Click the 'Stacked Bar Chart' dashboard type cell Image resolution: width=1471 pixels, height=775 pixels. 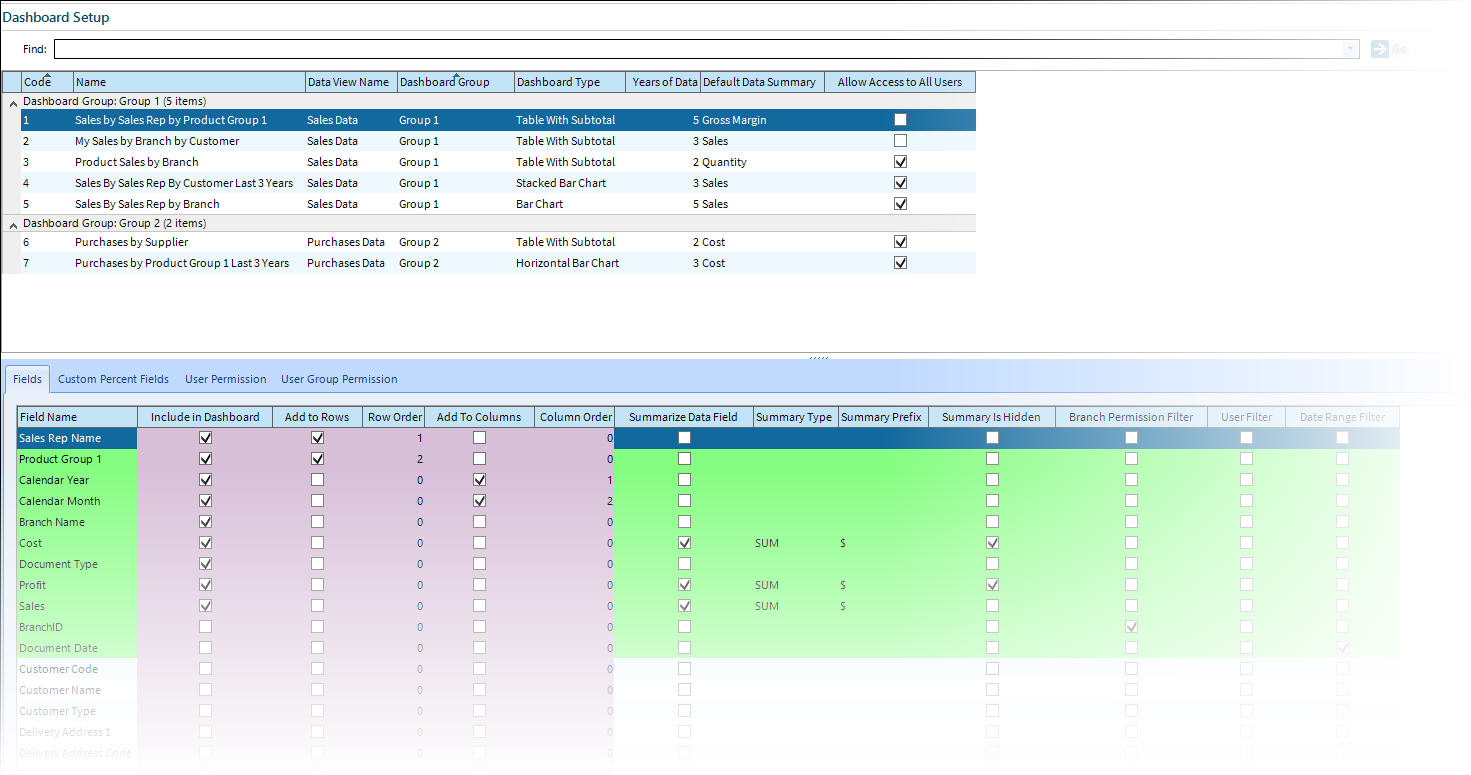coord(569,183)
